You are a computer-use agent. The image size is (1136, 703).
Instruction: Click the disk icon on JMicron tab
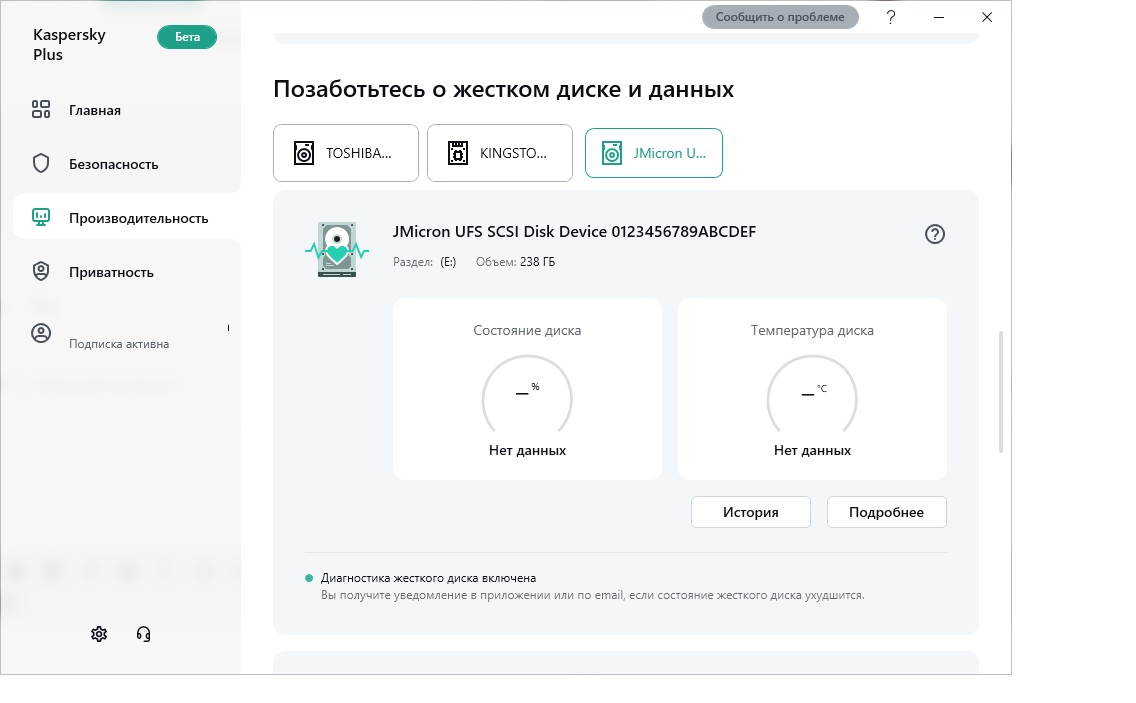(x=612, y=153)
